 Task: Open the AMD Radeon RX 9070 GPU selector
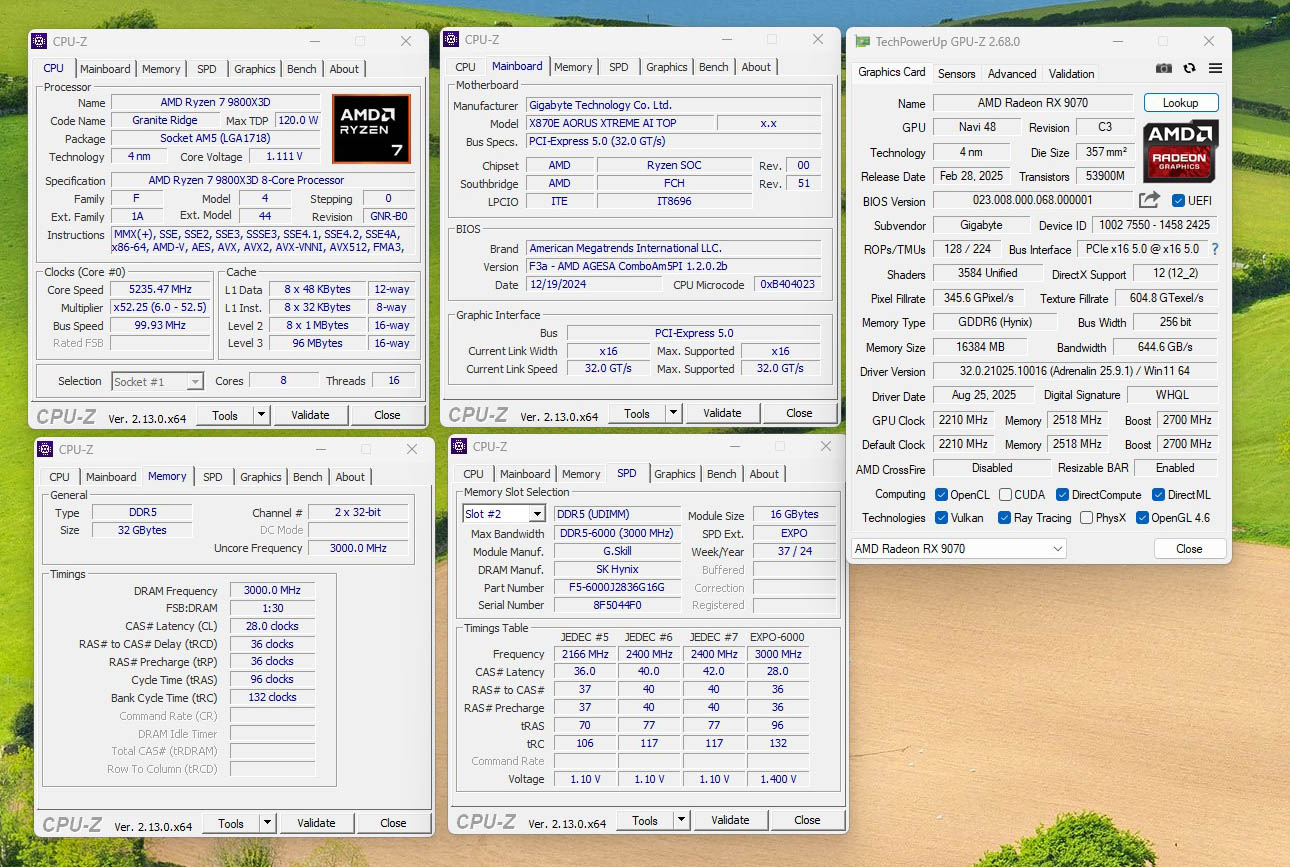point(958,548)
